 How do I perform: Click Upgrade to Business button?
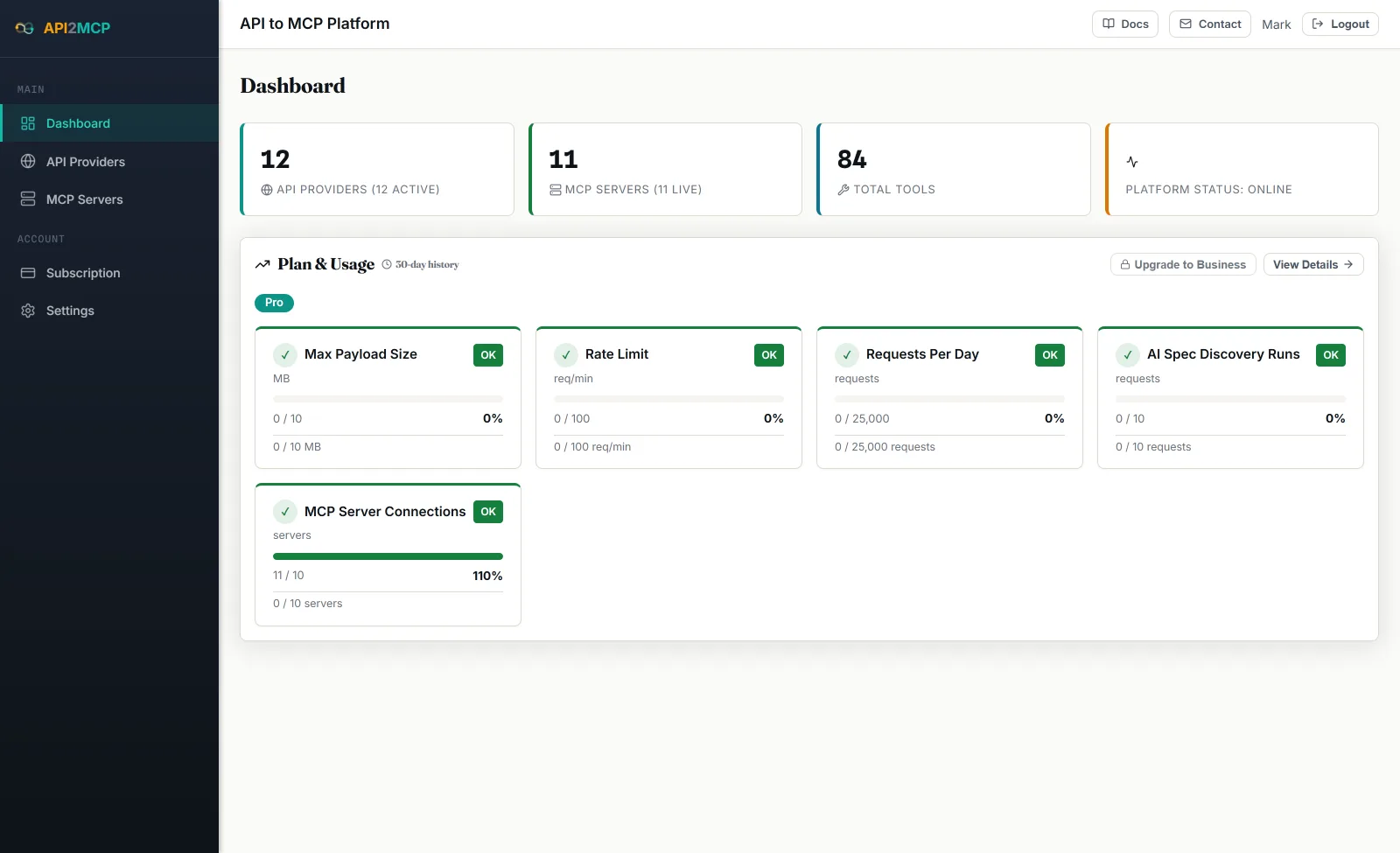1183,264
